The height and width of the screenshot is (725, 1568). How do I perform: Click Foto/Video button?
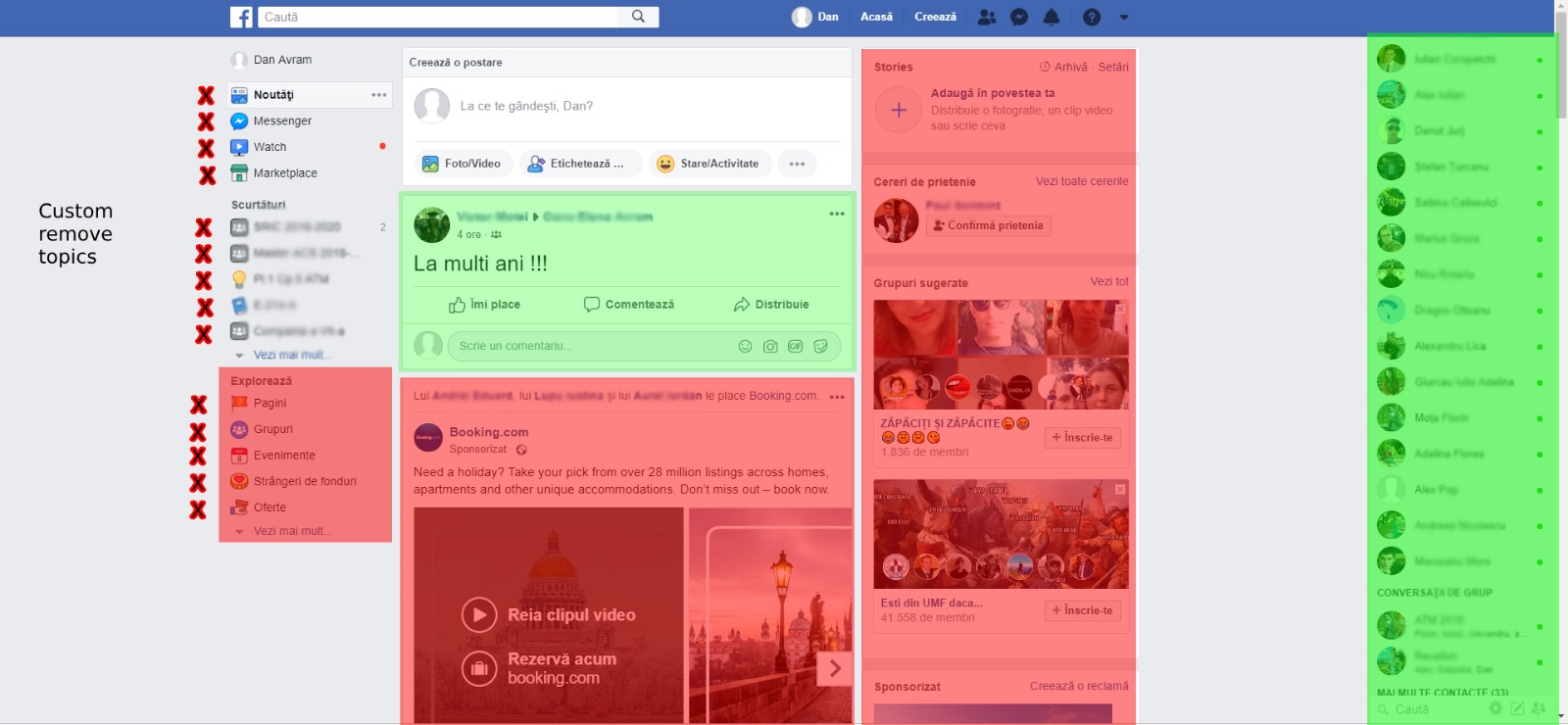[463, 164]
